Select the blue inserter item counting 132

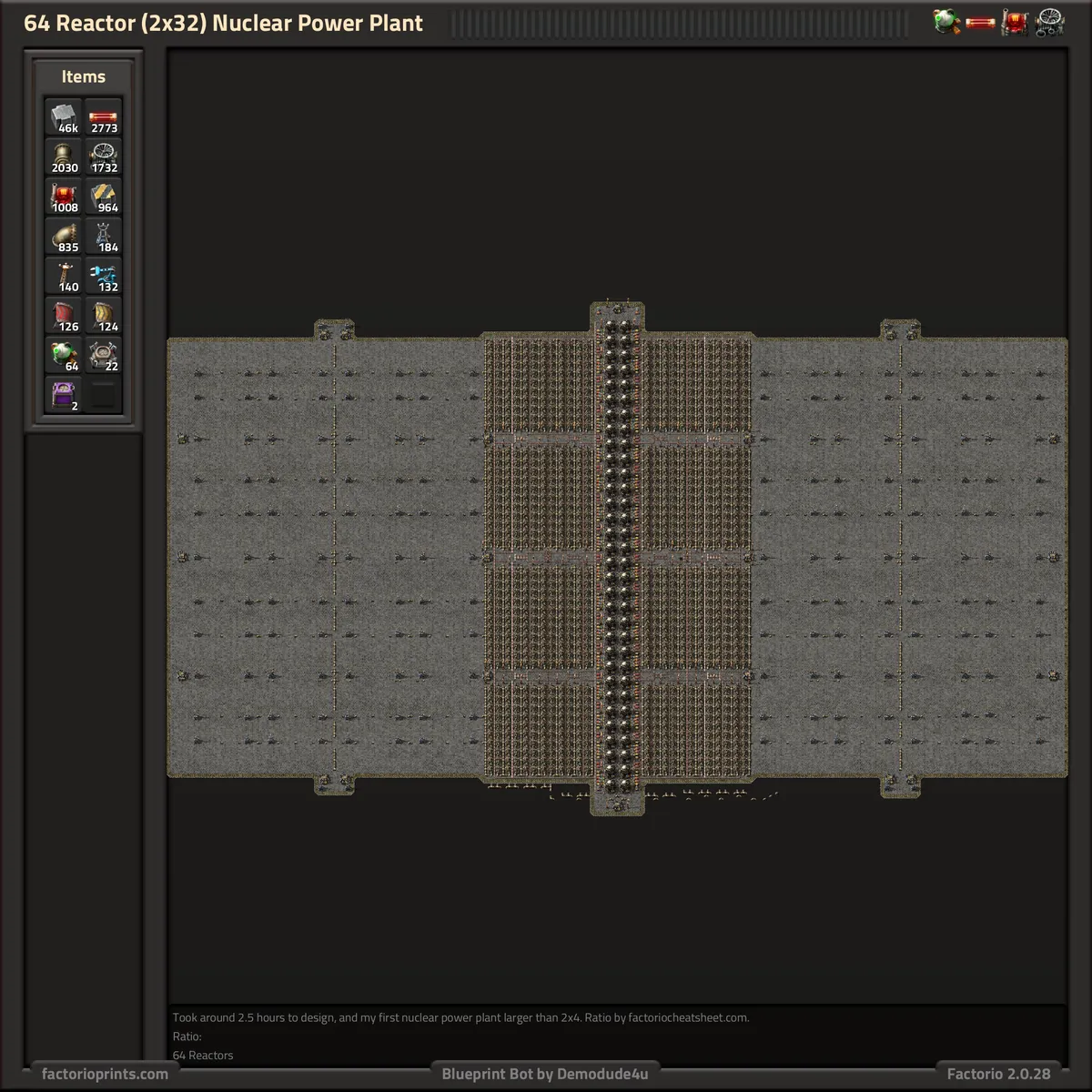(104, 277)
